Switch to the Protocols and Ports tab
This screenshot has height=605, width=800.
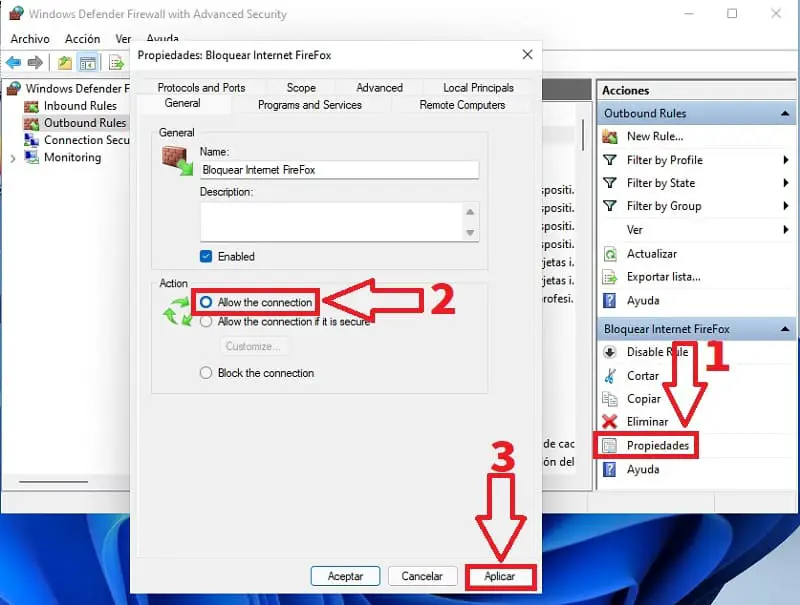(201, 88)
